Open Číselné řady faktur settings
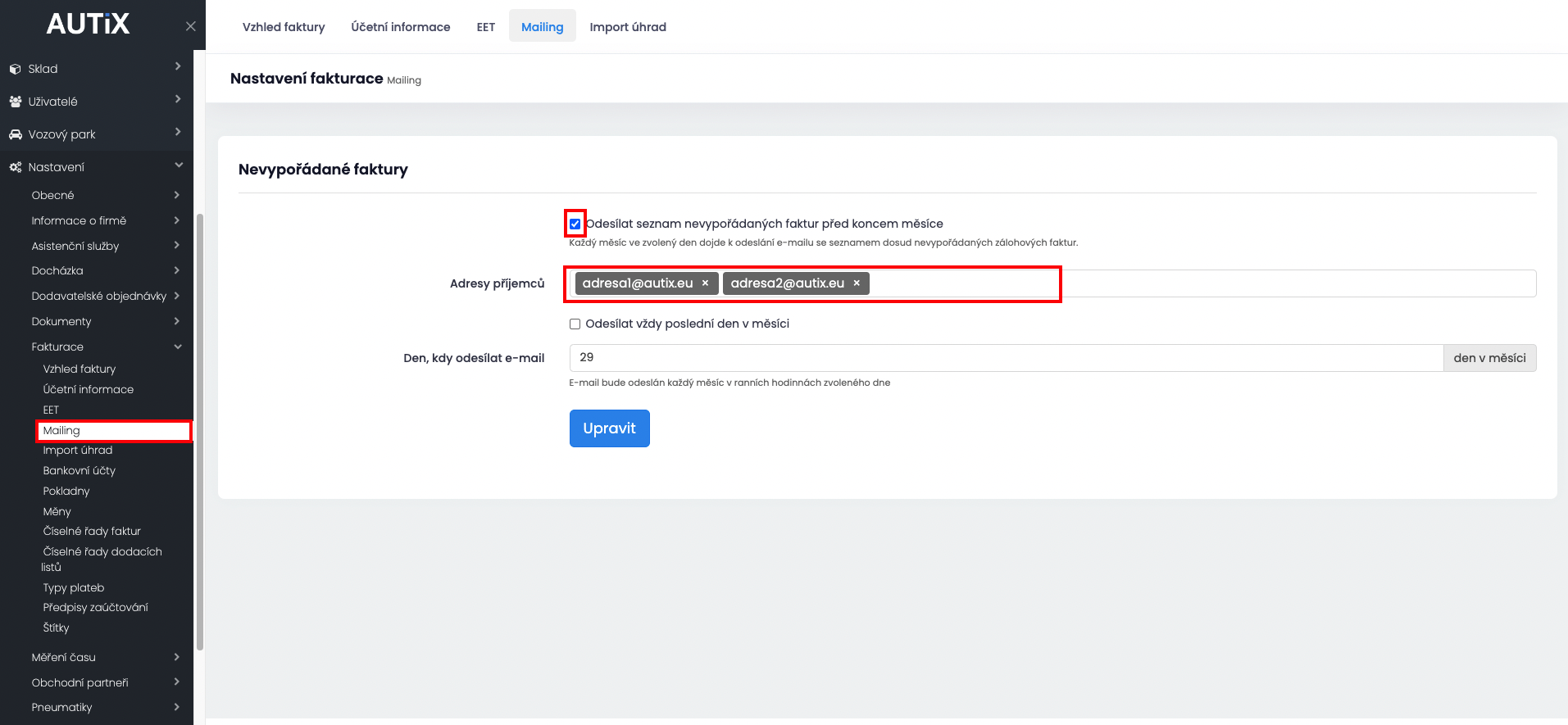1568x725 pixels. 92,532
